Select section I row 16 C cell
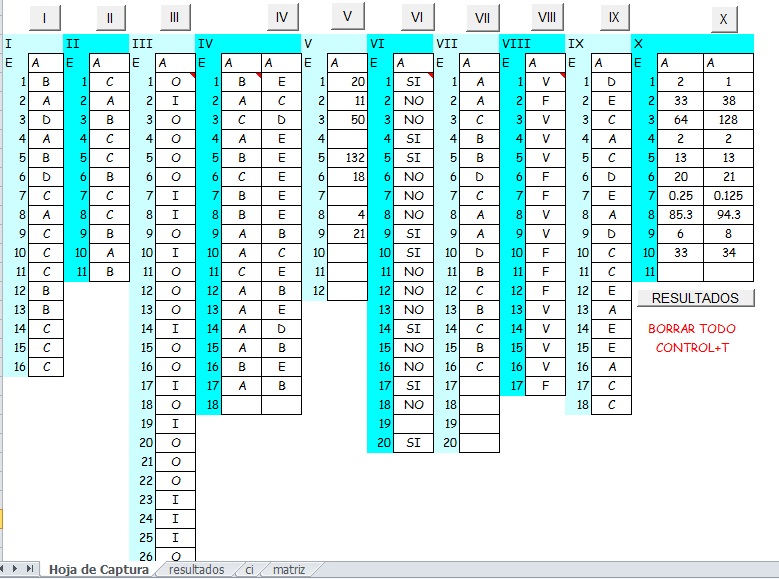Viewport: 779px width, 579px height. [x=46, y=367]
